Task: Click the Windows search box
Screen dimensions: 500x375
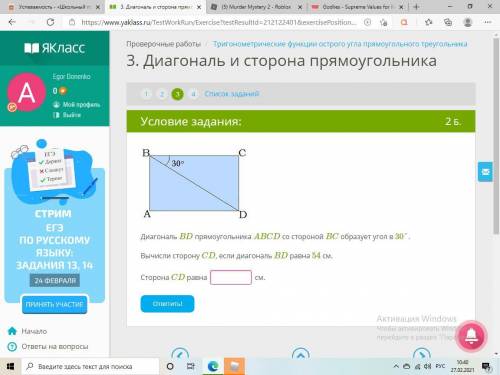Action: click(90, 366)
